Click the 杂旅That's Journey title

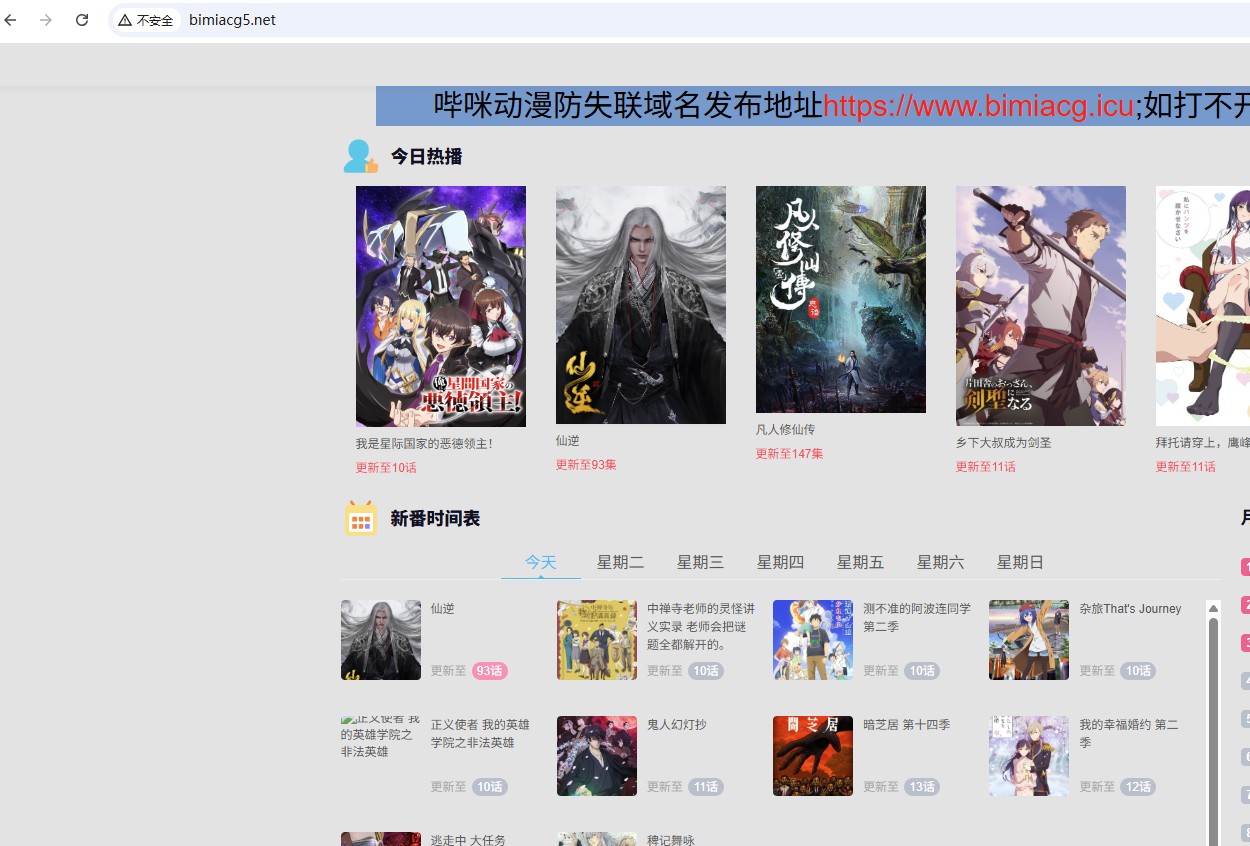(x=1130, y=608)
